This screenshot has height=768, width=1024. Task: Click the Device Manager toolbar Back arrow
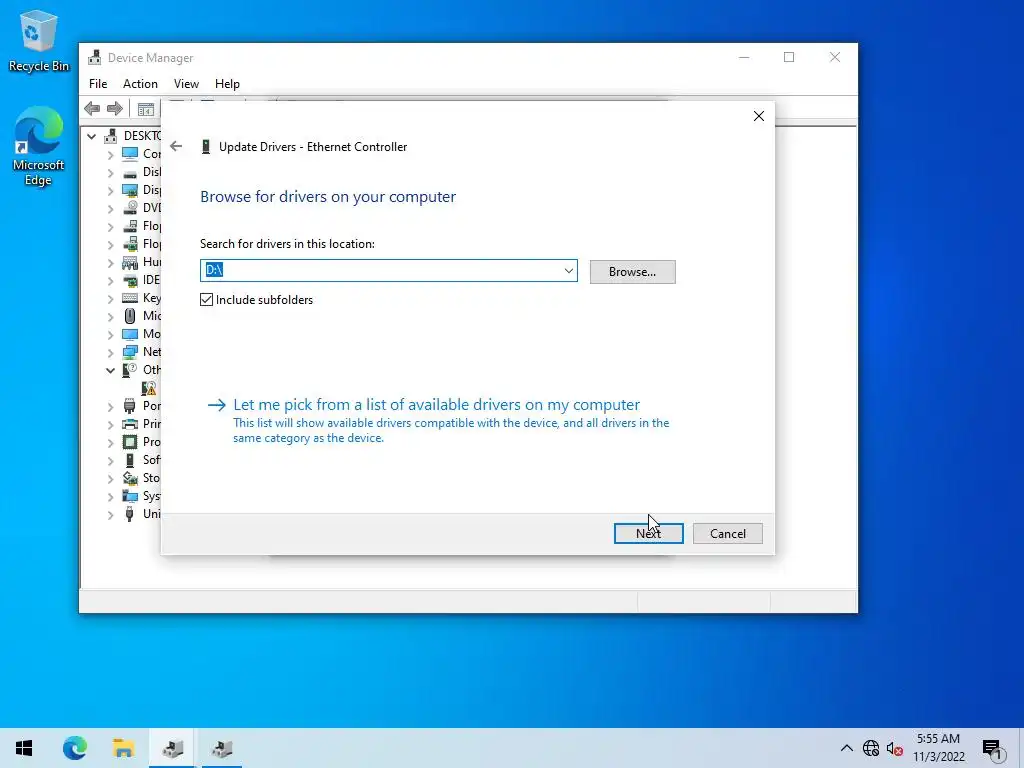[92, 108]
